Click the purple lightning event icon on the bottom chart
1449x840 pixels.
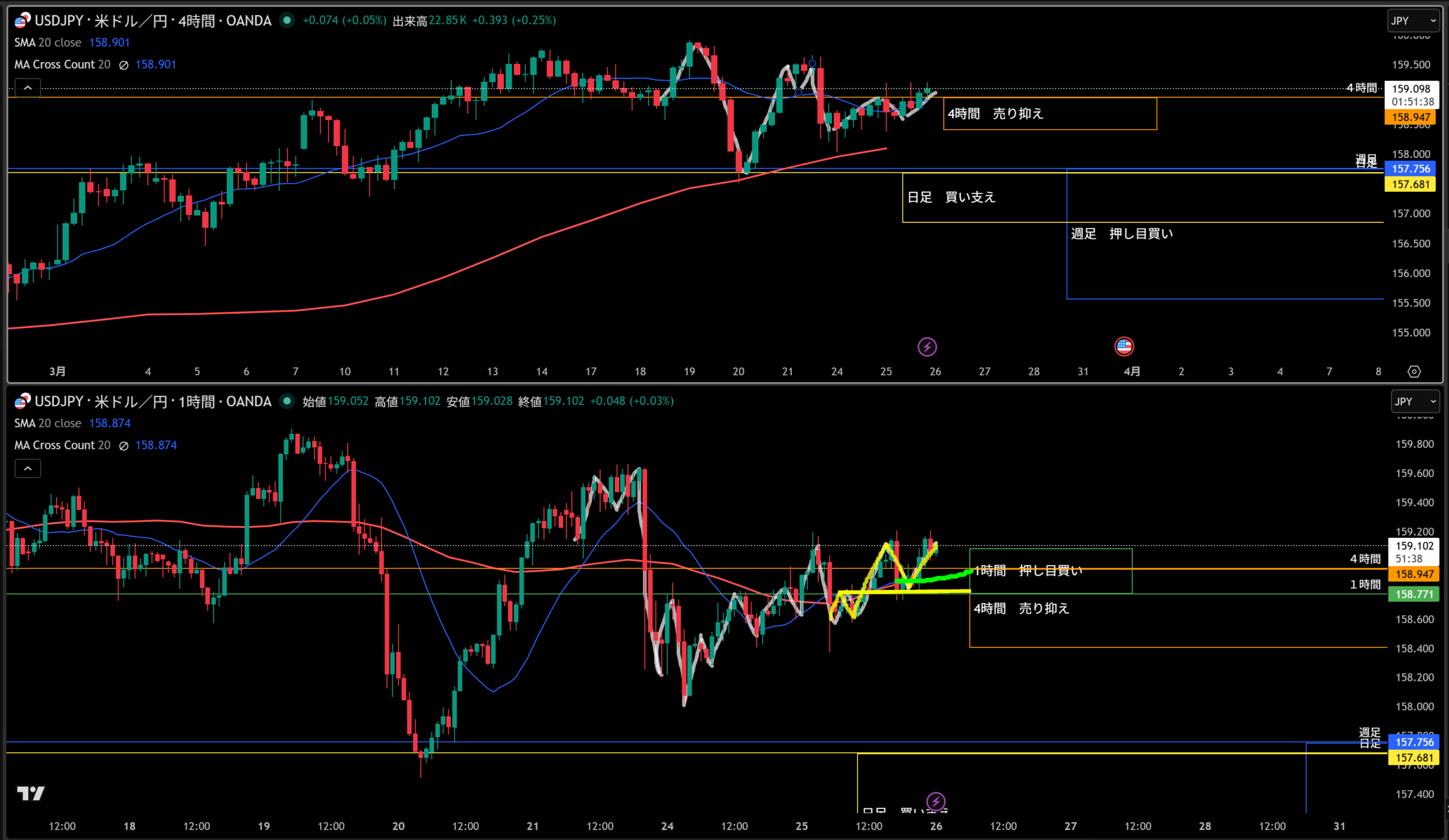[936, 801]
